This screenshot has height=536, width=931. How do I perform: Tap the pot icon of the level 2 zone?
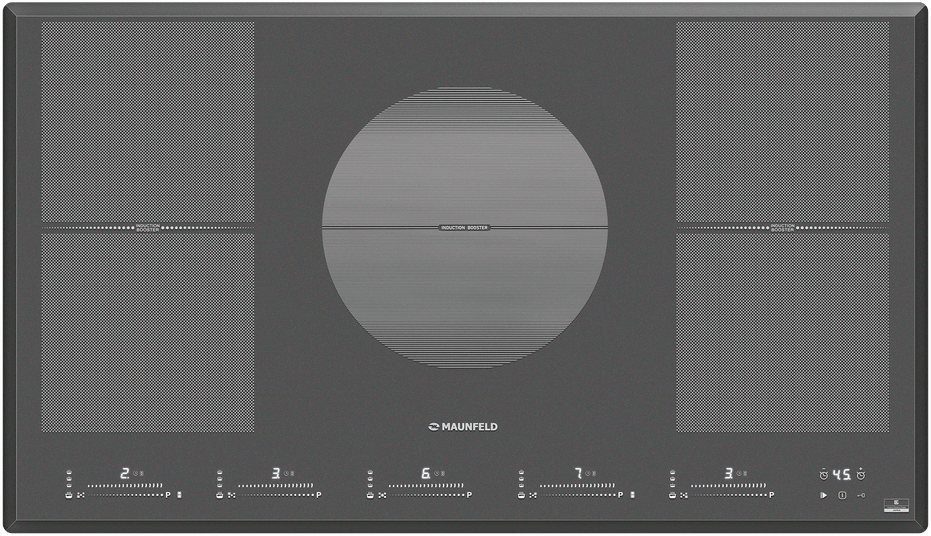pos(69,495)
